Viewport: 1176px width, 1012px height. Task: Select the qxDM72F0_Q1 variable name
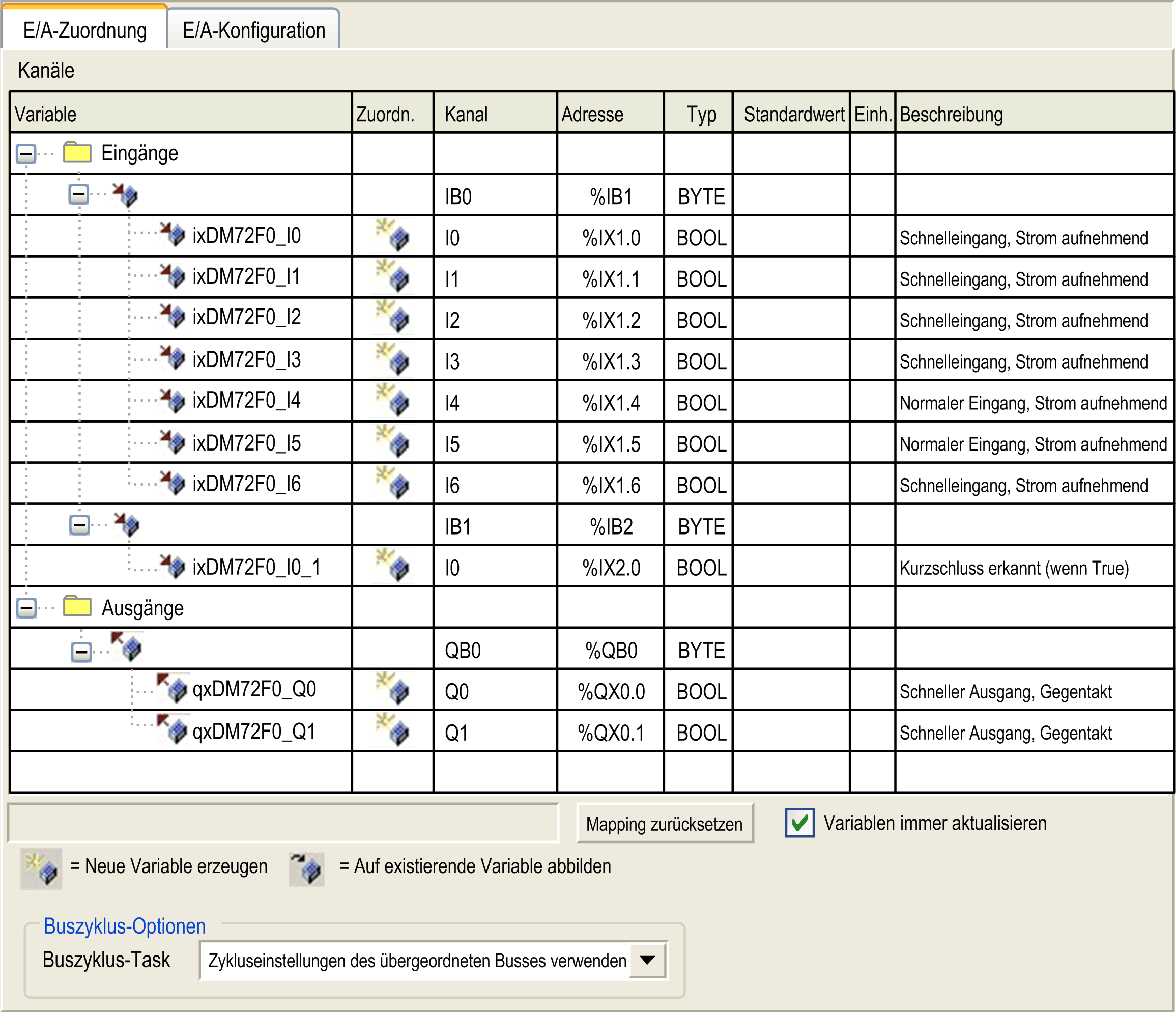pyautogui.click(x=254, y=732)
